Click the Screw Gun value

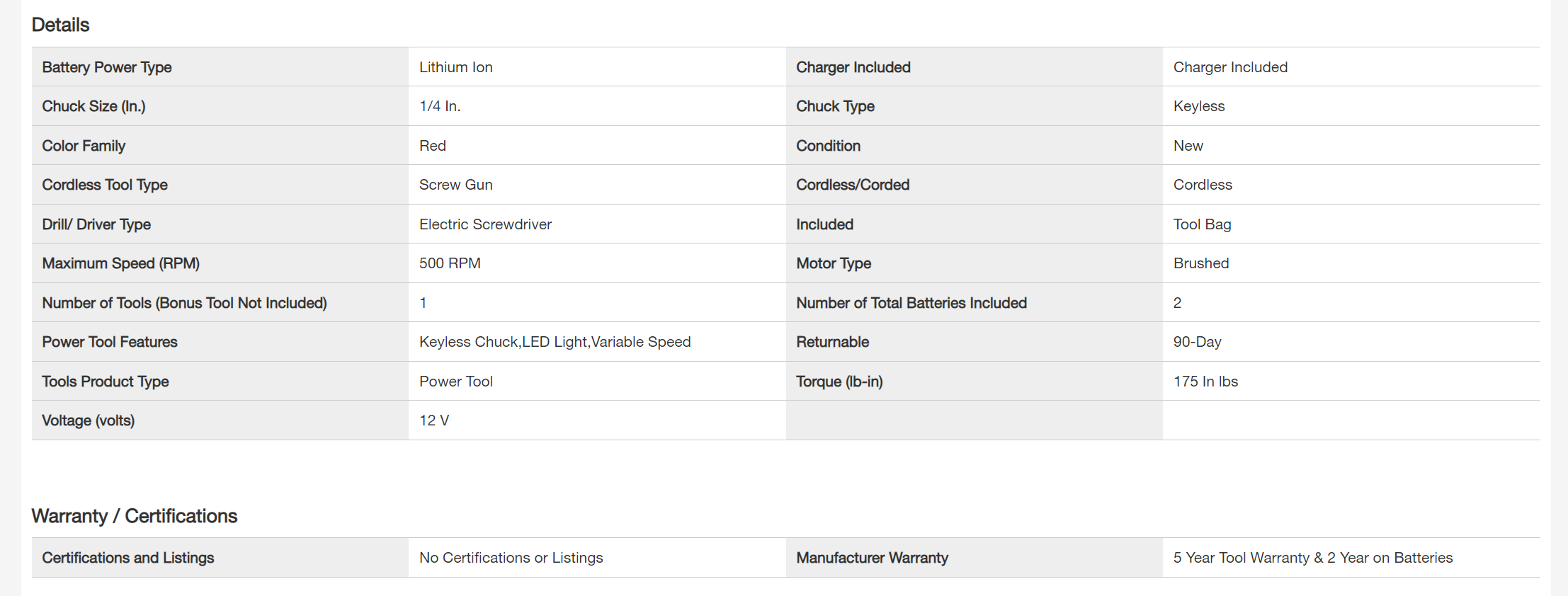pos(455,185)
